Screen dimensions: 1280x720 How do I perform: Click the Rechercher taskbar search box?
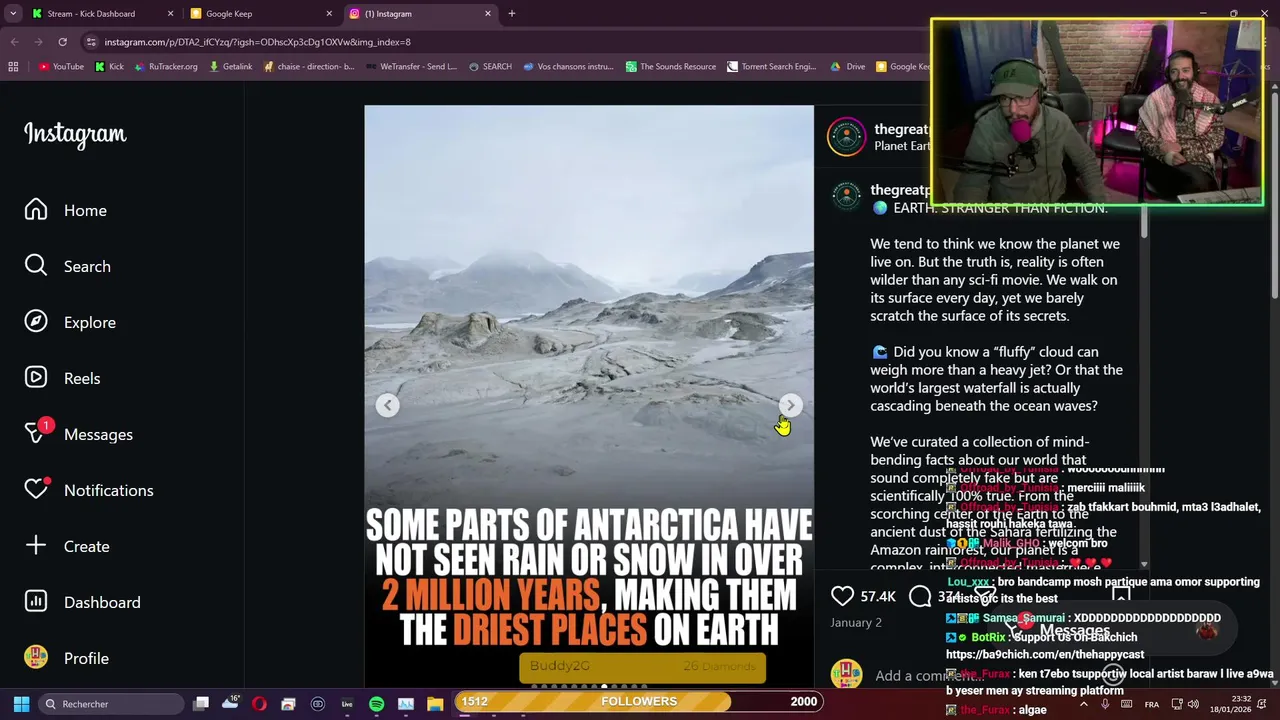click(112, 704)
